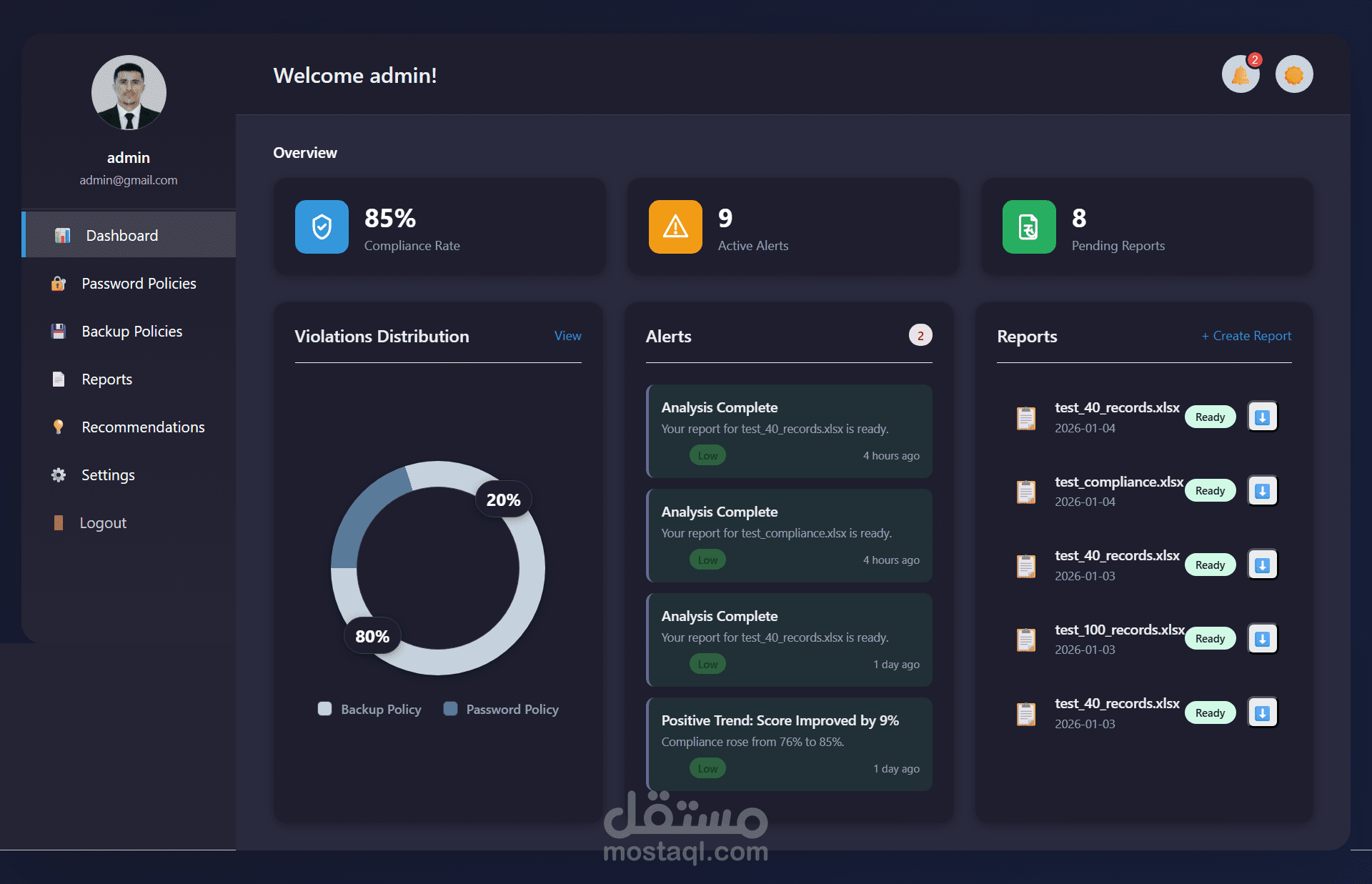Click the orange theme icon in the header

coord(1294,74)
